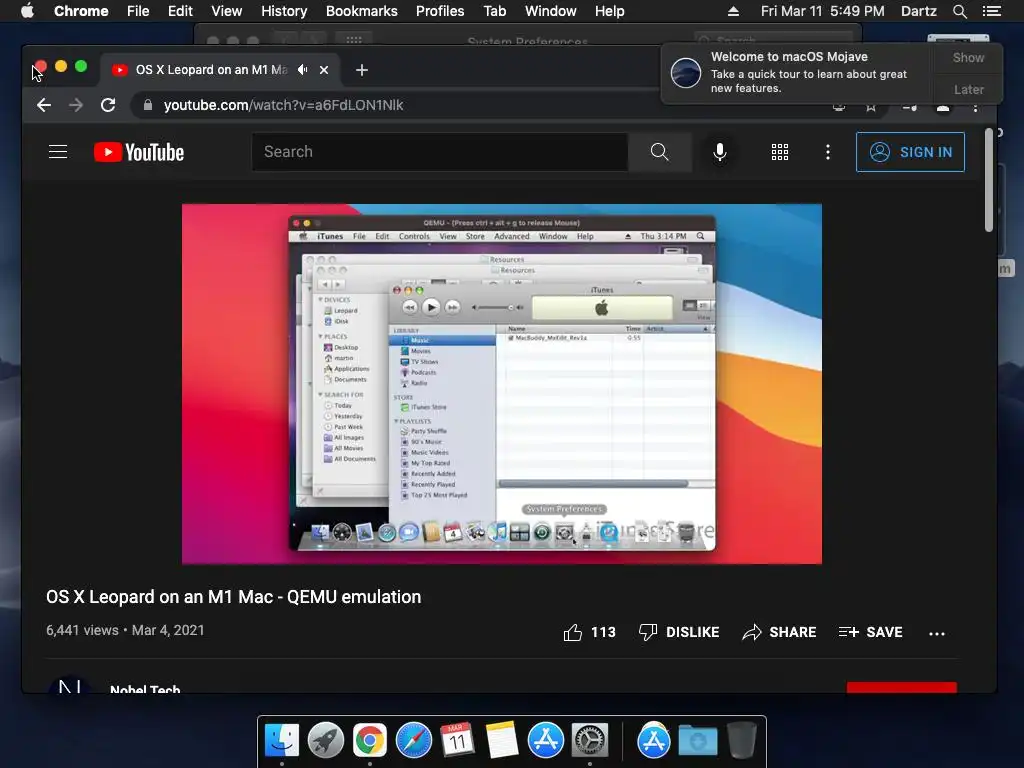Open a new tab with the plus button
Viewport: 1024px width, 768px height.
(362, 70)
